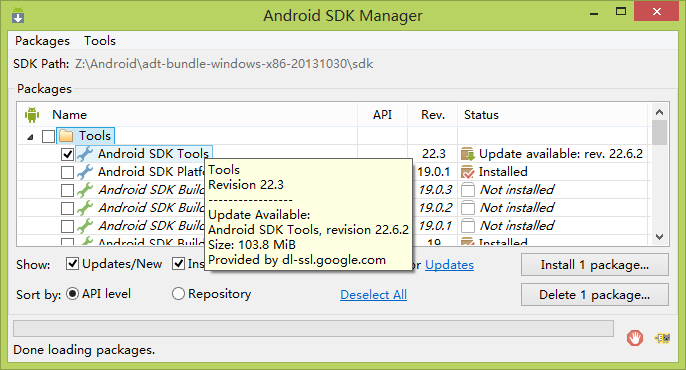The height and width of the screenshot is (370, 686).
Task: Click the 19.0.2 revision cell
Action: [x=435, y=207]
